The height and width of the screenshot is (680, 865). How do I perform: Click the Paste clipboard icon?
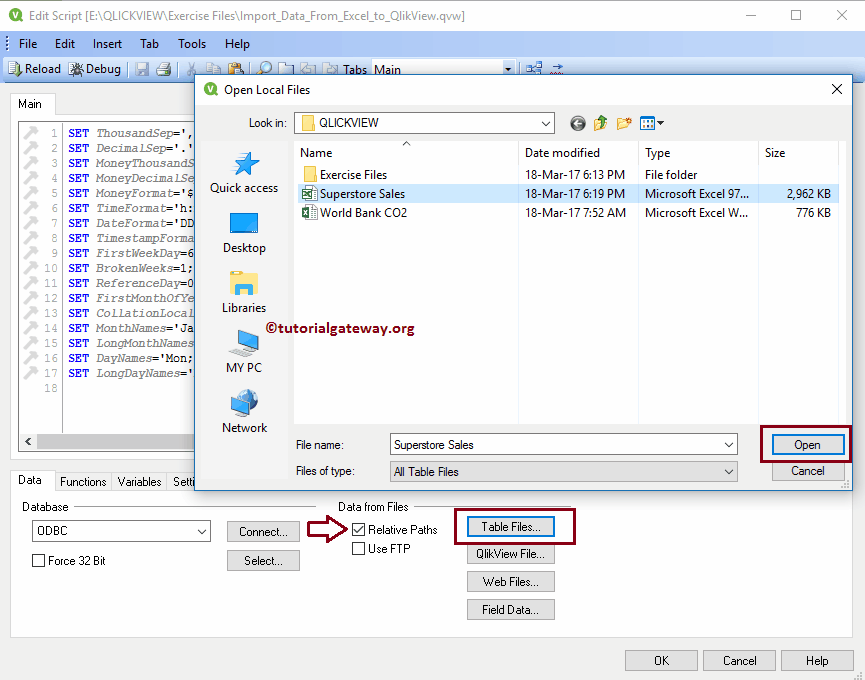(x=236, y=69)
